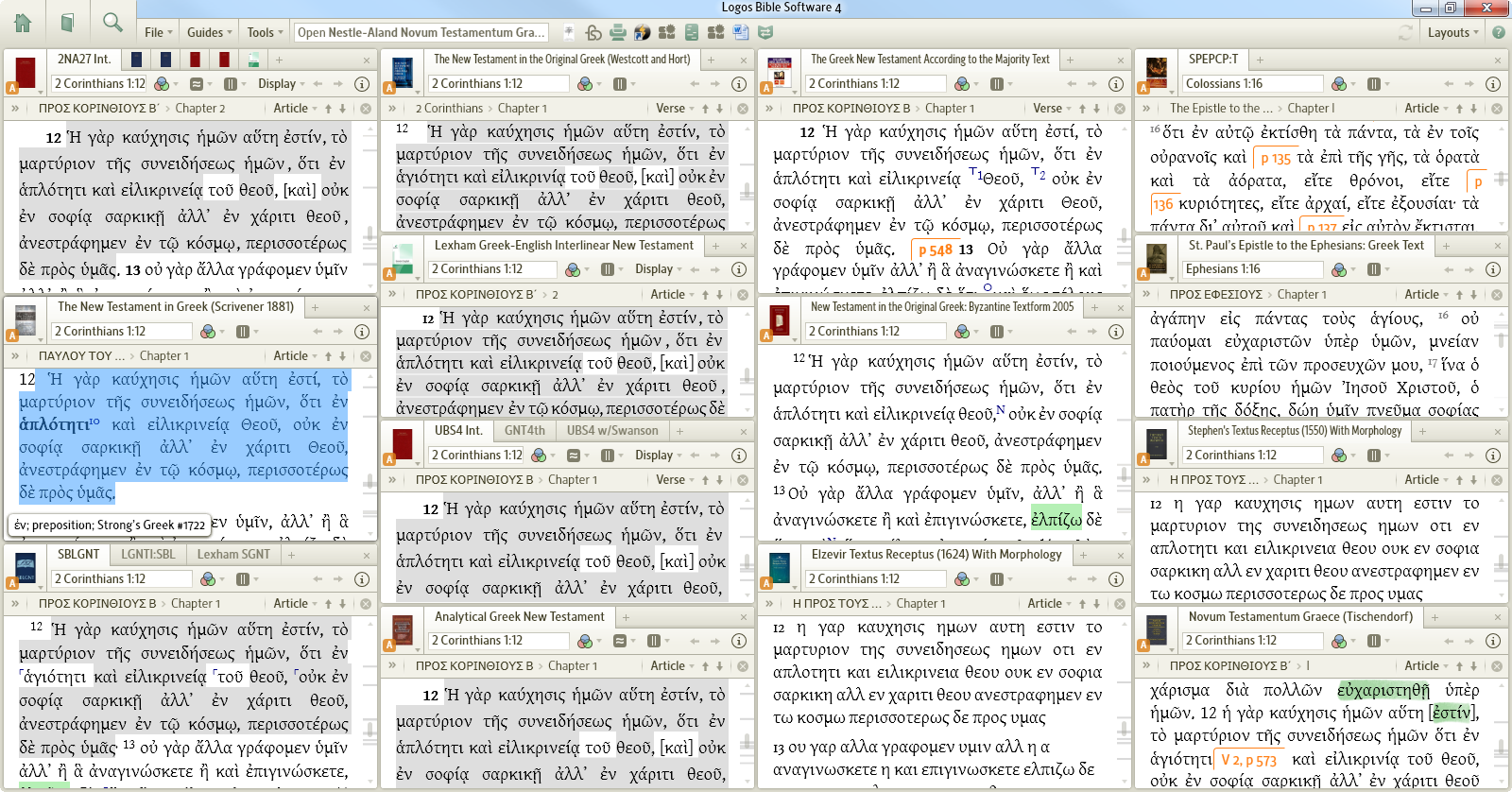Open visual filters in Stephen's Textus Receptus panel
Image resolution: width=1512 pixels, height=792 pixels.
(x=1339, y=455)
